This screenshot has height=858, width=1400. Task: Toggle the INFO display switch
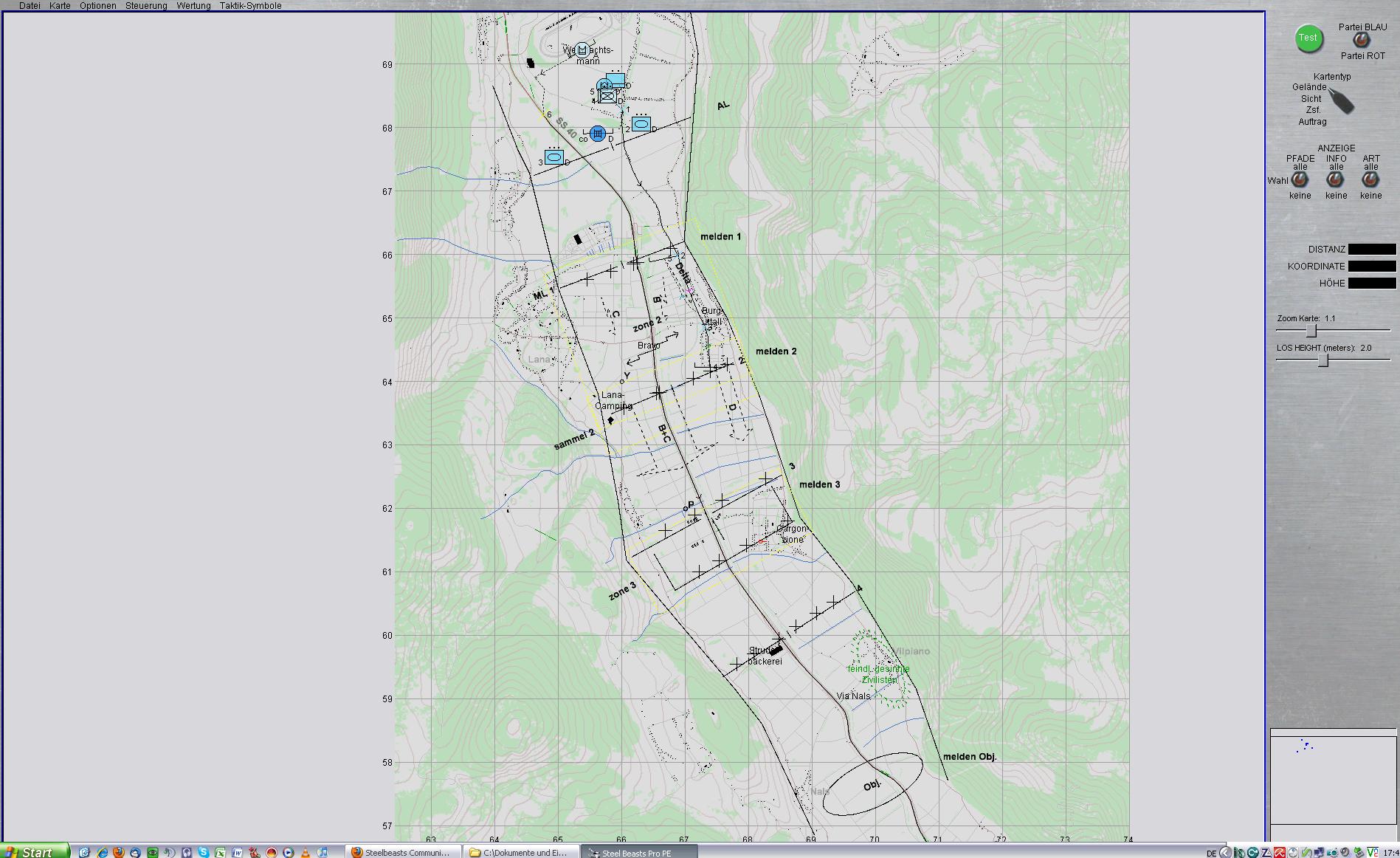1335,179
